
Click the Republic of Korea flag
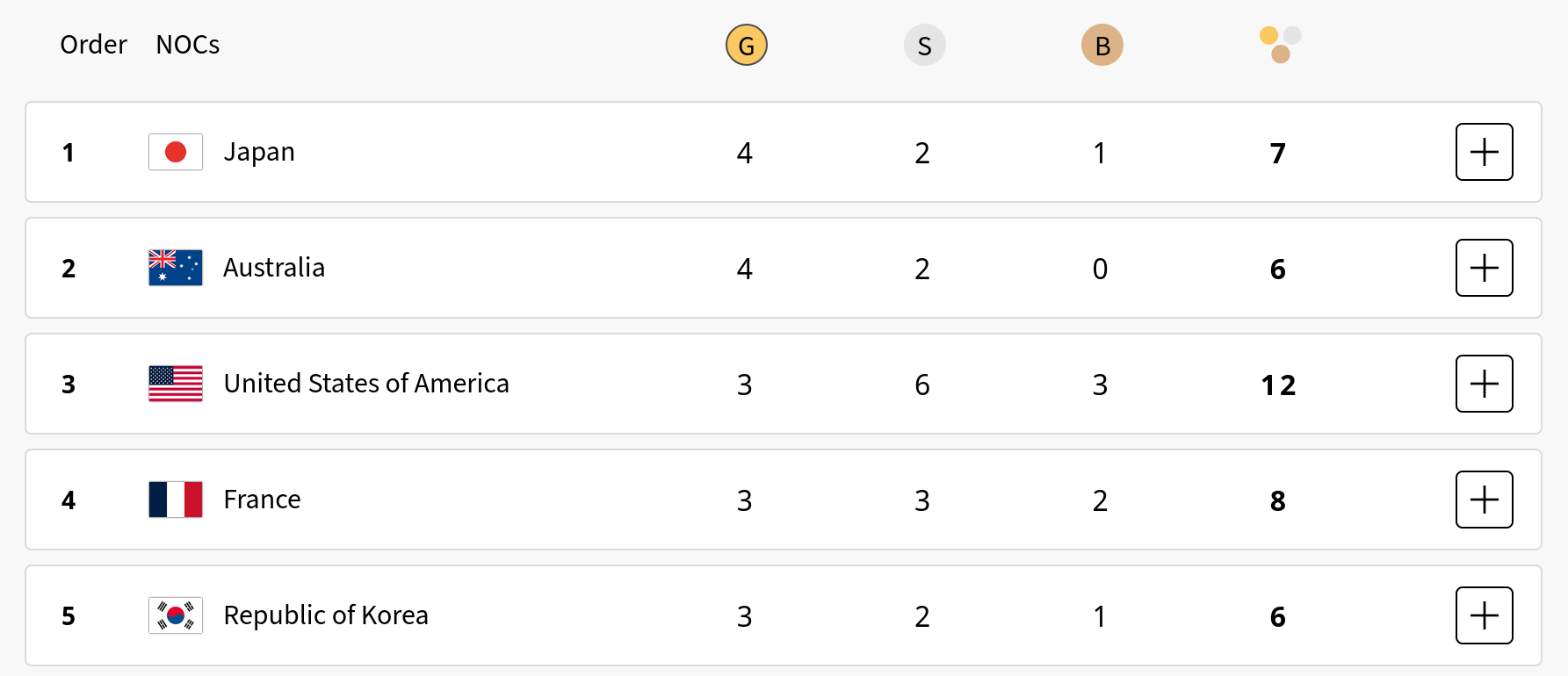tap(176, 615)
